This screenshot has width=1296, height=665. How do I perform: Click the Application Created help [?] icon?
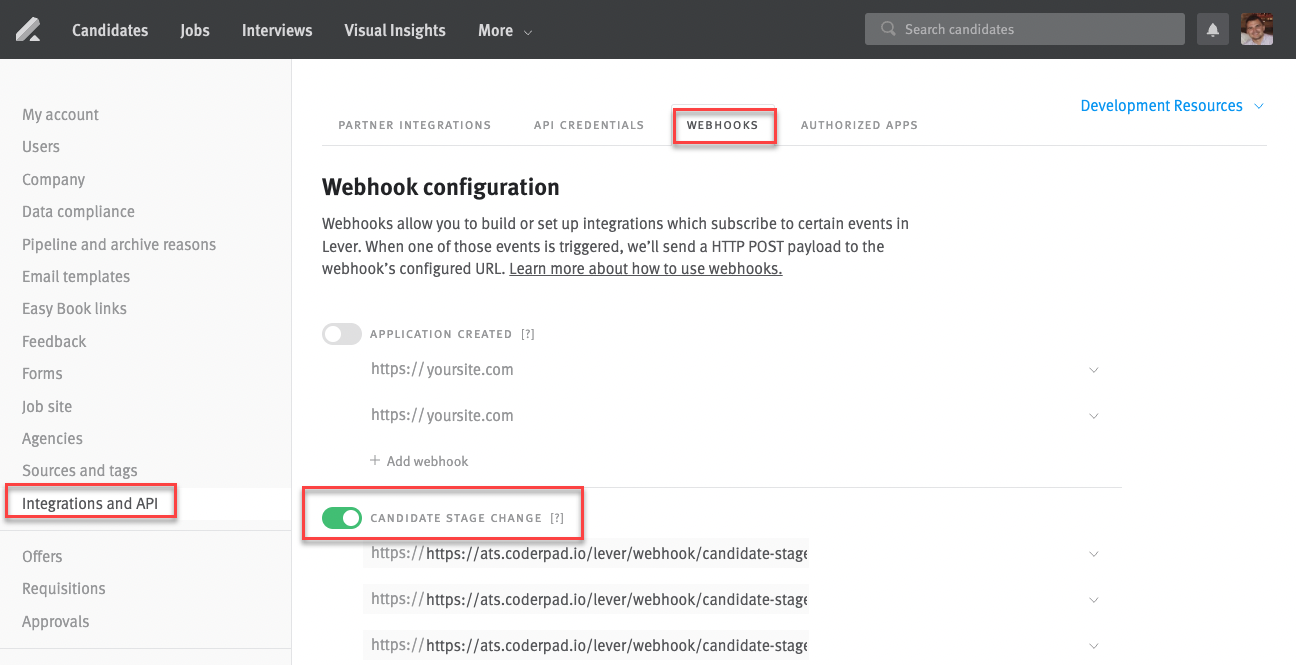[528, 334]
